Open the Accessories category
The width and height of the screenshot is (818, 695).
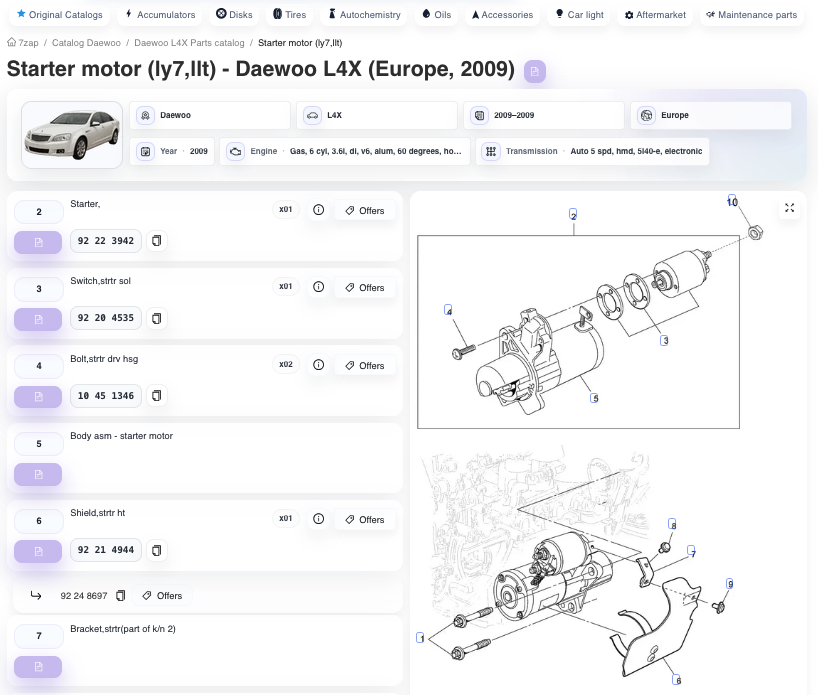tap(502, 15)
